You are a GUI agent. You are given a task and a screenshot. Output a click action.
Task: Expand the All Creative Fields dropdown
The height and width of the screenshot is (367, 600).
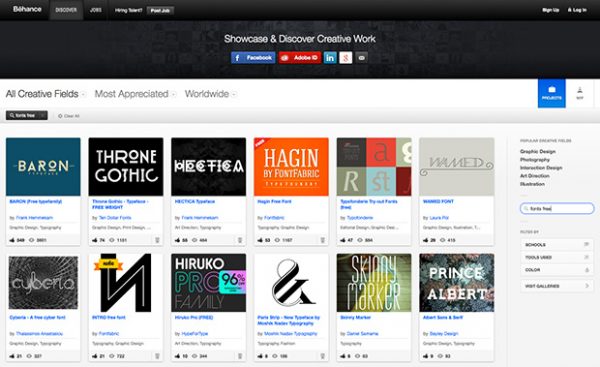pyautogui.click(x=46, y=94)
